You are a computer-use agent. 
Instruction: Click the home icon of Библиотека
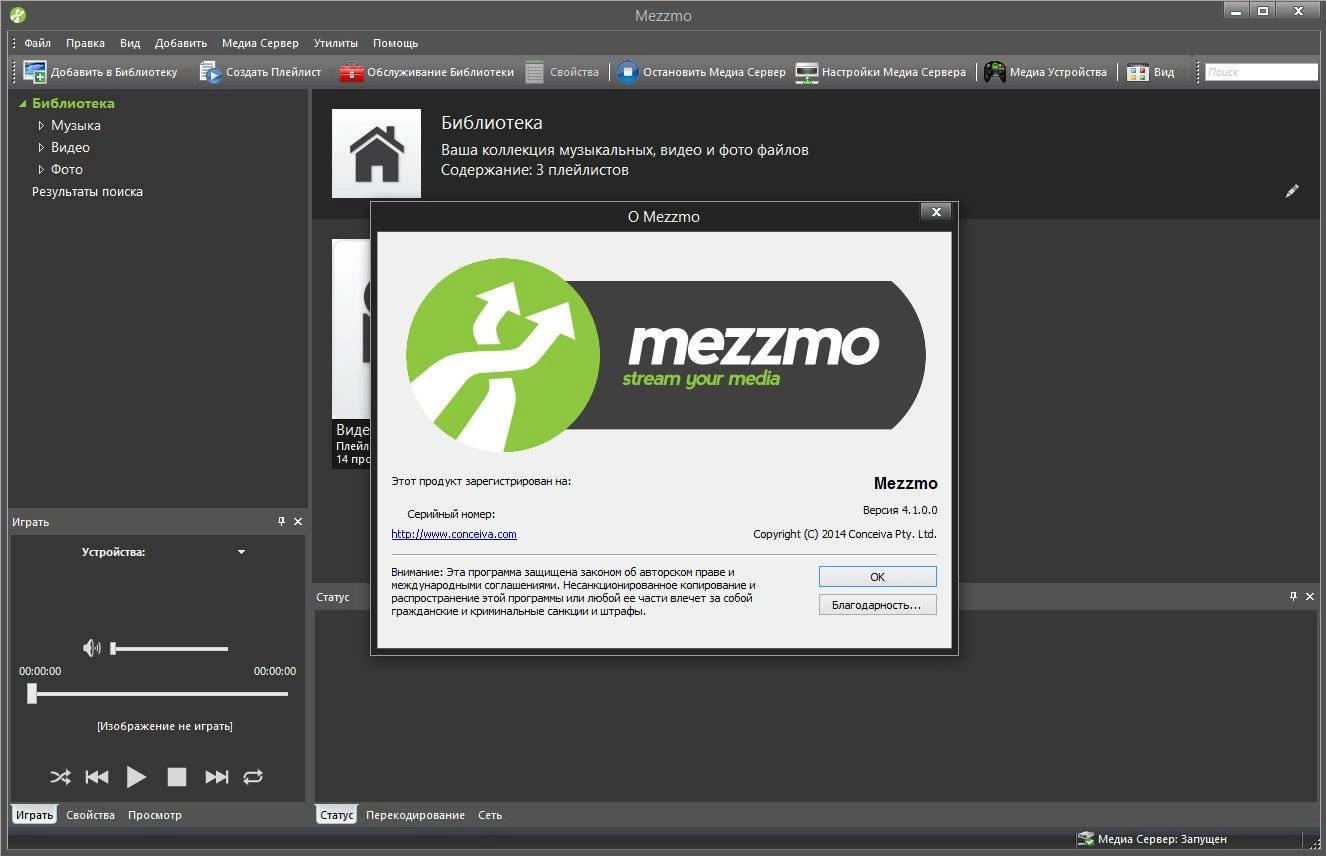(376, 153)
